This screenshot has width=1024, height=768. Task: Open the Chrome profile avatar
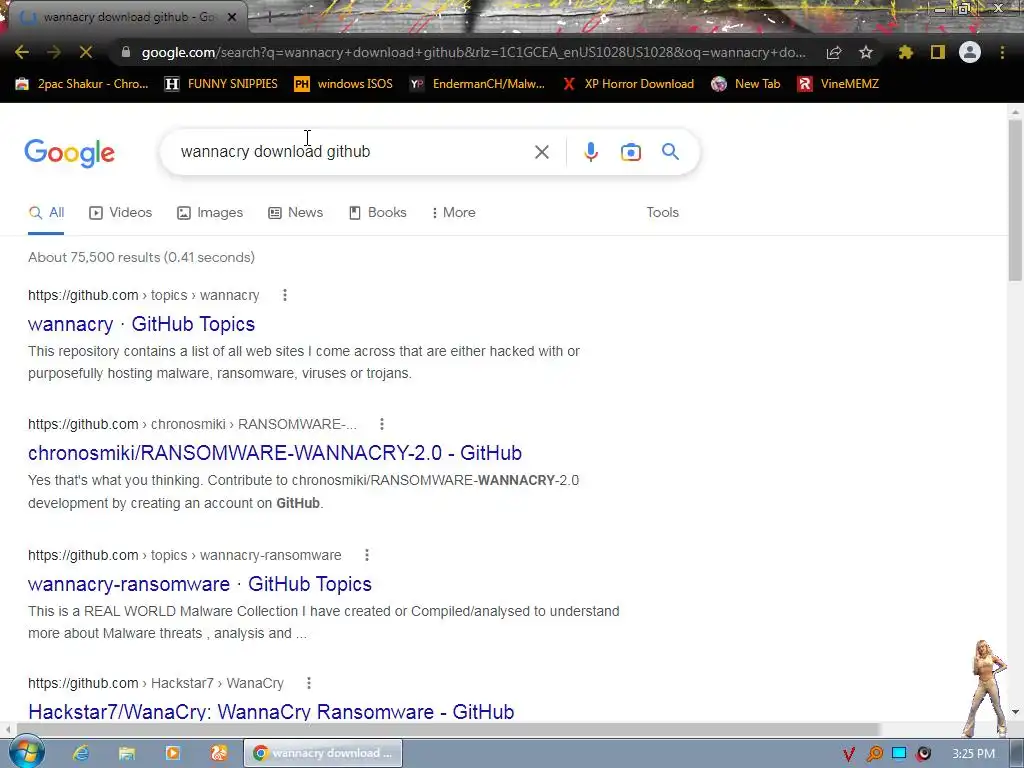click(x=970, y=52)
